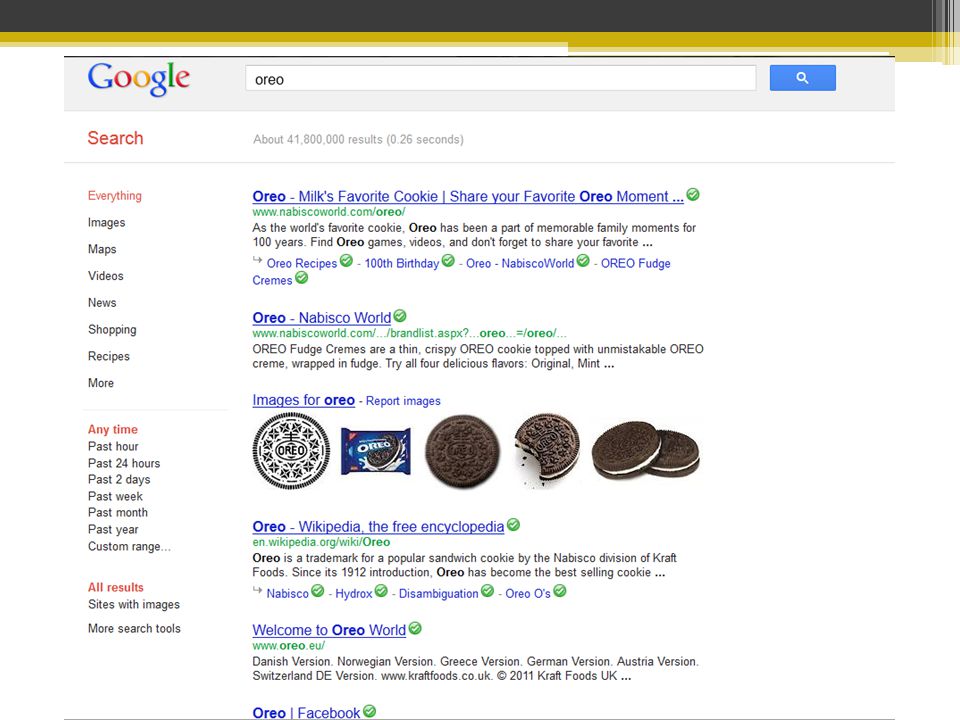Open Oreo - Milk's Favorite Cookie result
The width and height of the screenshot is (960, 720).
[468, 197]
